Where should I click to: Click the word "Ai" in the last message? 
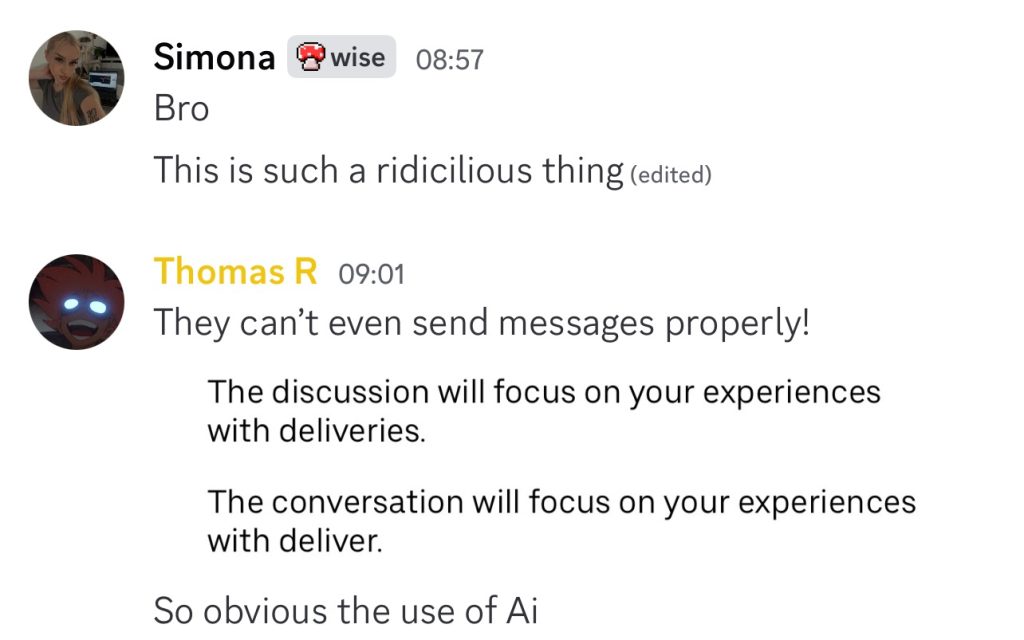(520, 610)
